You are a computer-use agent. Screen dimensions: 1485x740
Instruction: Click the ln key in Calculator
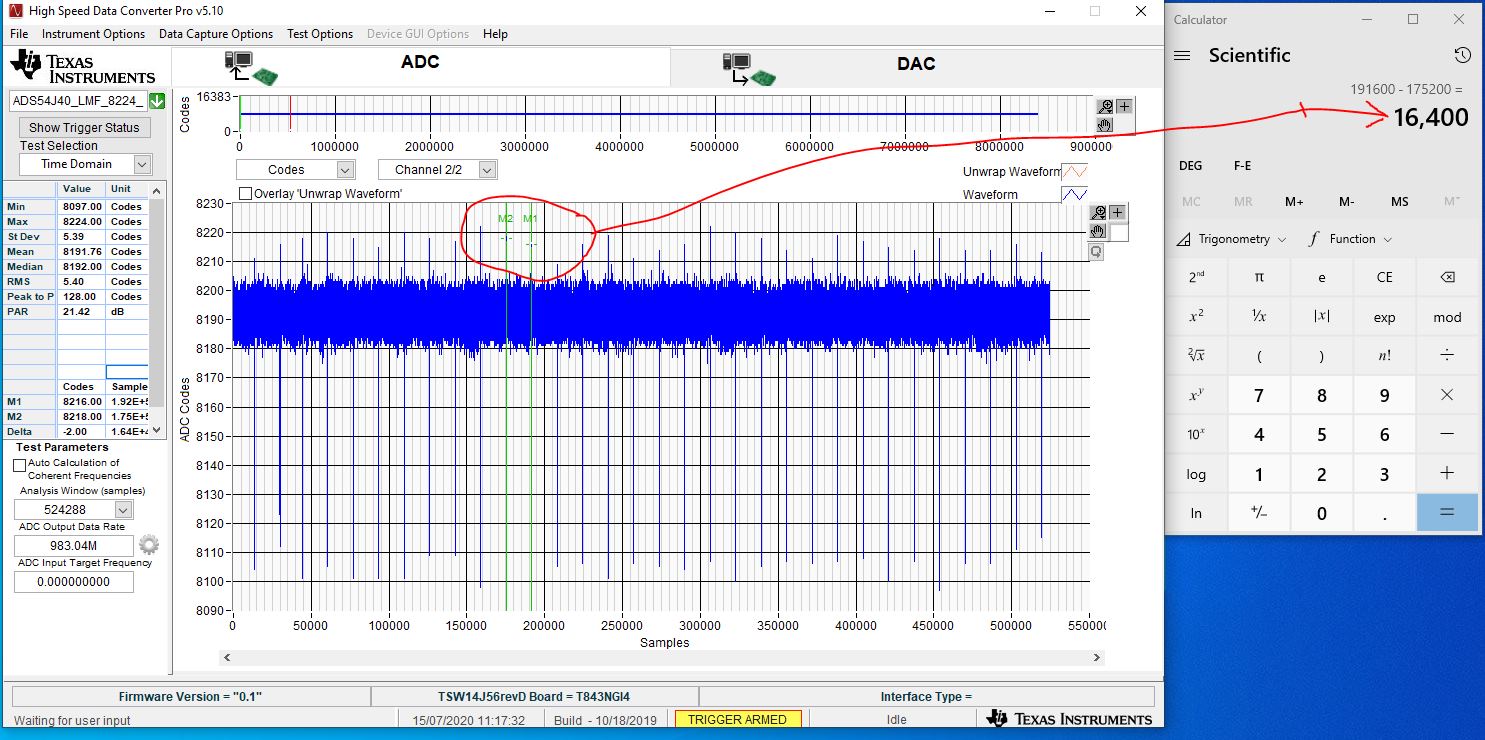[x=1196, y=513]
